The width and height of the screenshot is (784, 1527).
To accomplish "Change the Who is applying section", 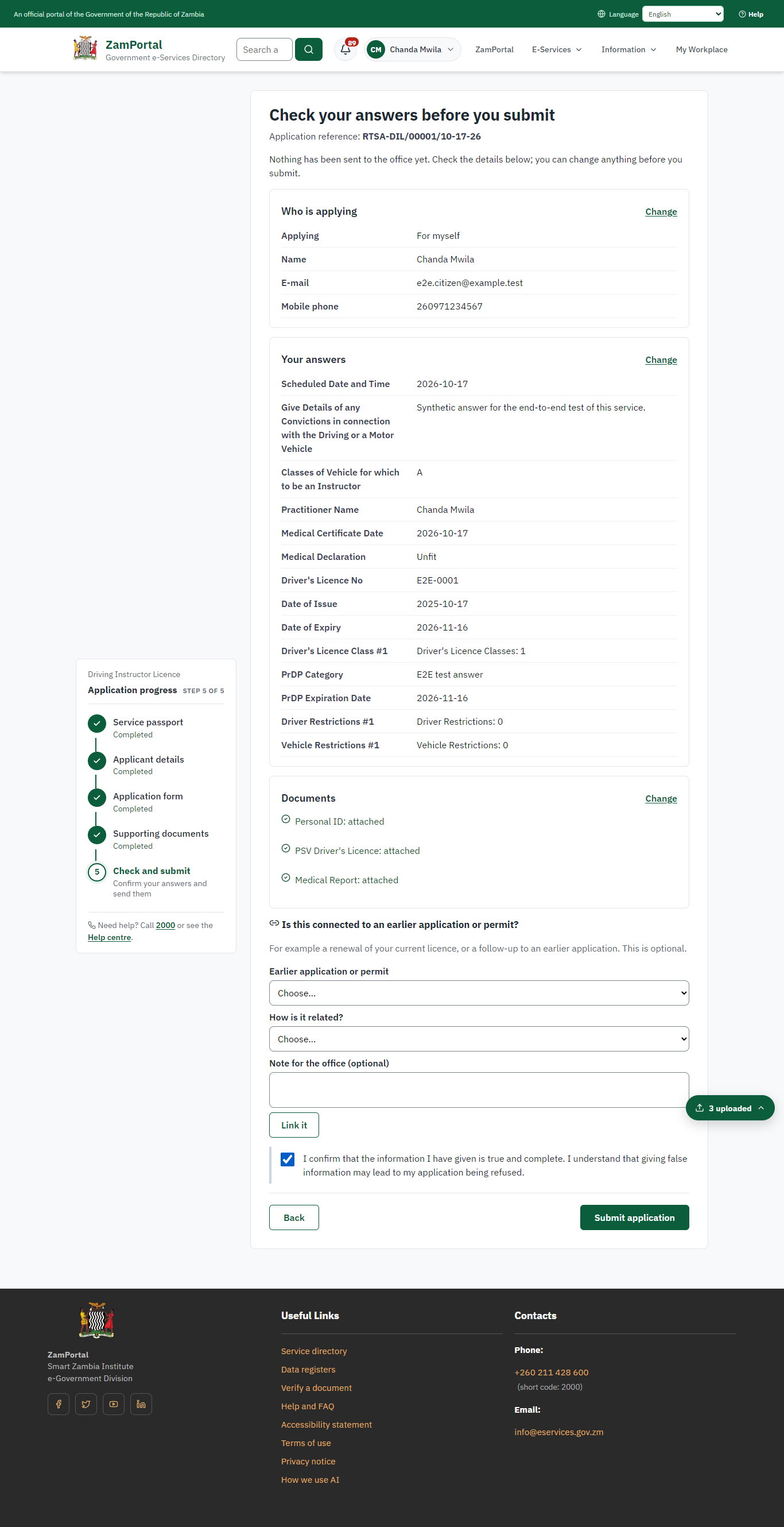I will click(661, 212).
